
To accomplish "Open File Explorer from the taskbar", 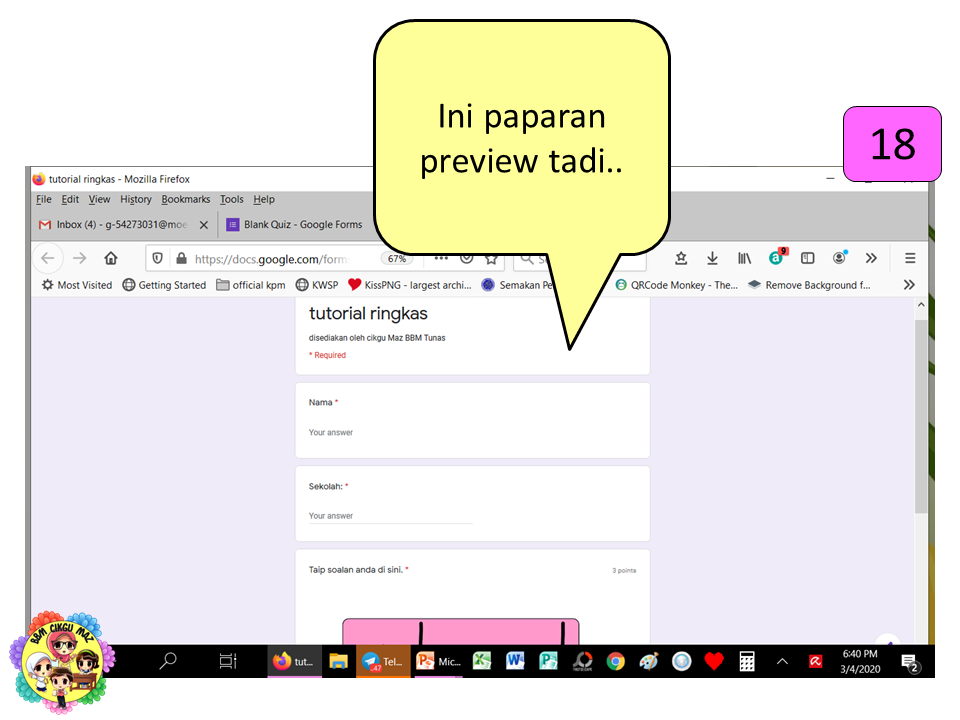I will (x=339, y=661).
